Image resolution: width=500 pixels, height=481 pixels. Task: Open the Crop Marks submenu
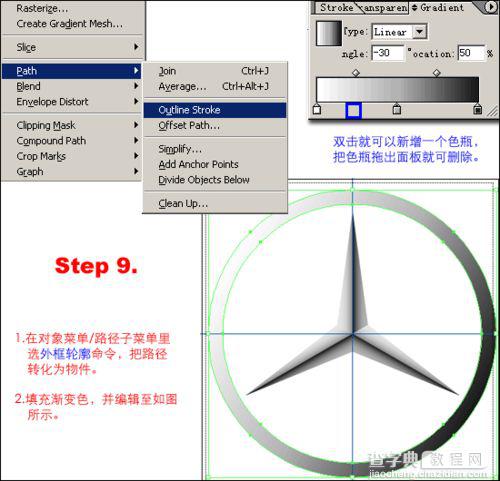[x=72, y=156]
